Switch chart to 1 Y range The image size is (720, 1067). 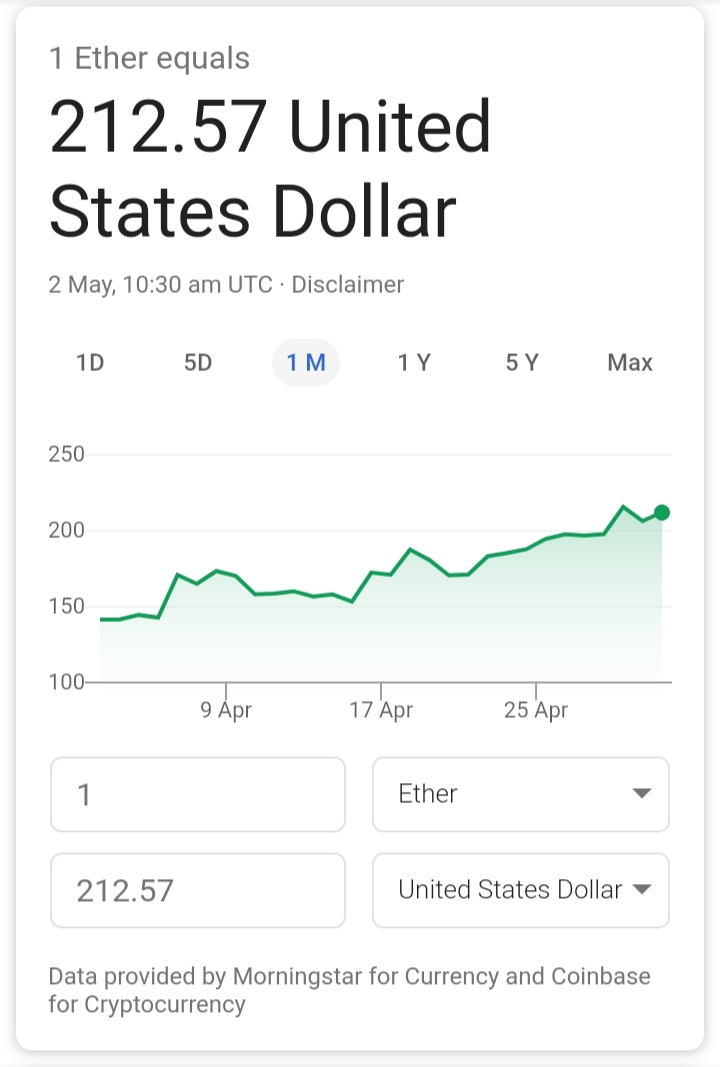point(414,363)
